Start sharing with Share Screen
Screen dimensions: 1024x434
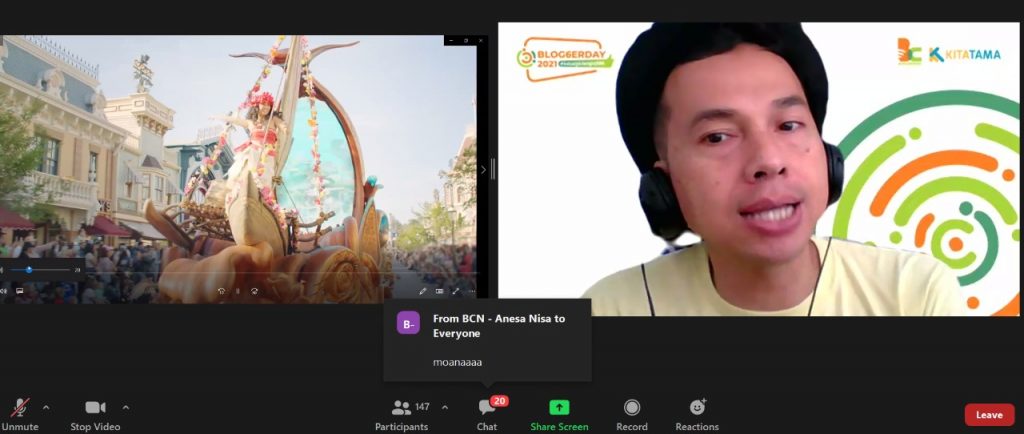click(559, 414)
